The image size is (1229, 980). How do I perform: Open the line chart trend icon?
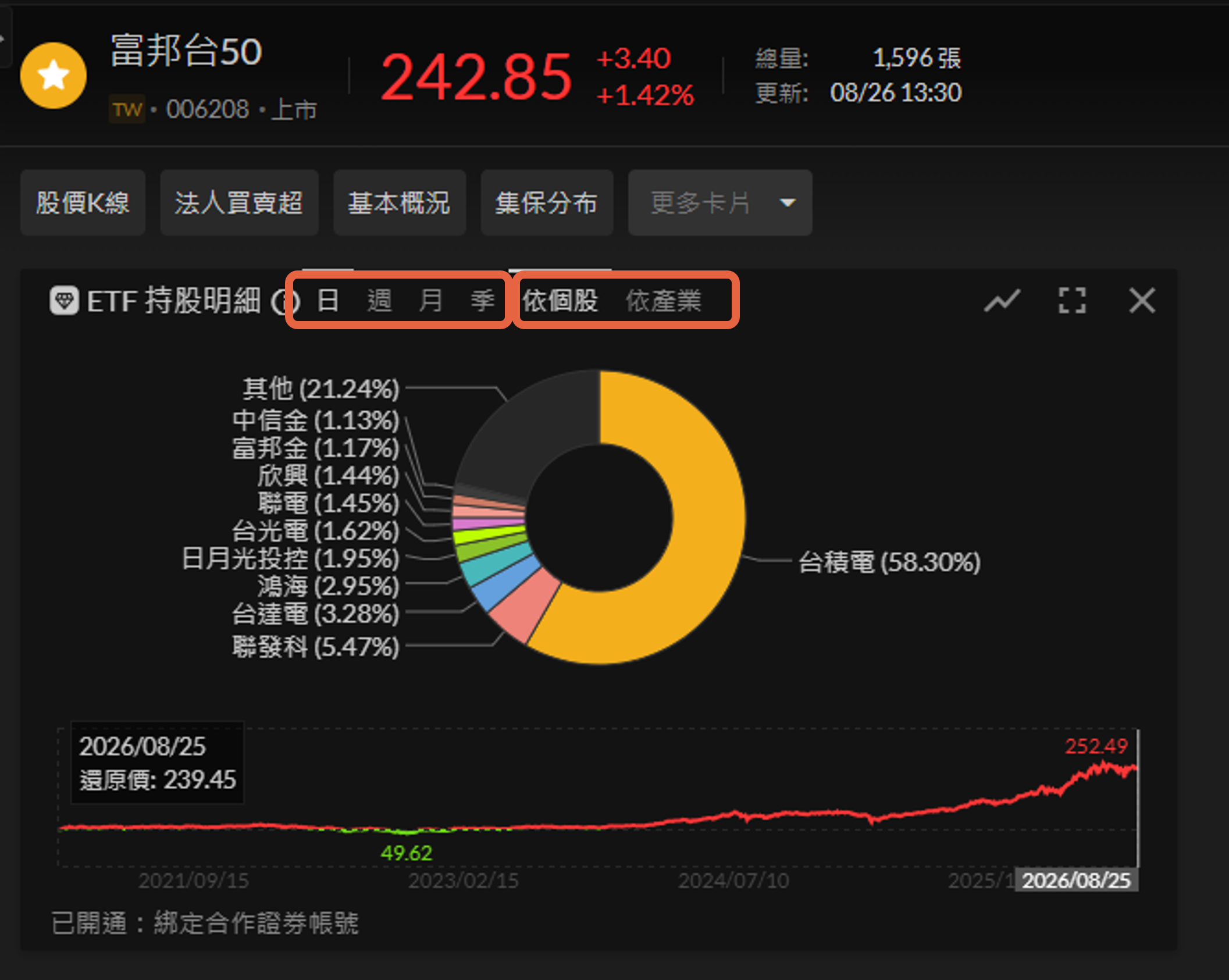pyautogui.click(x=1002, y=301)
